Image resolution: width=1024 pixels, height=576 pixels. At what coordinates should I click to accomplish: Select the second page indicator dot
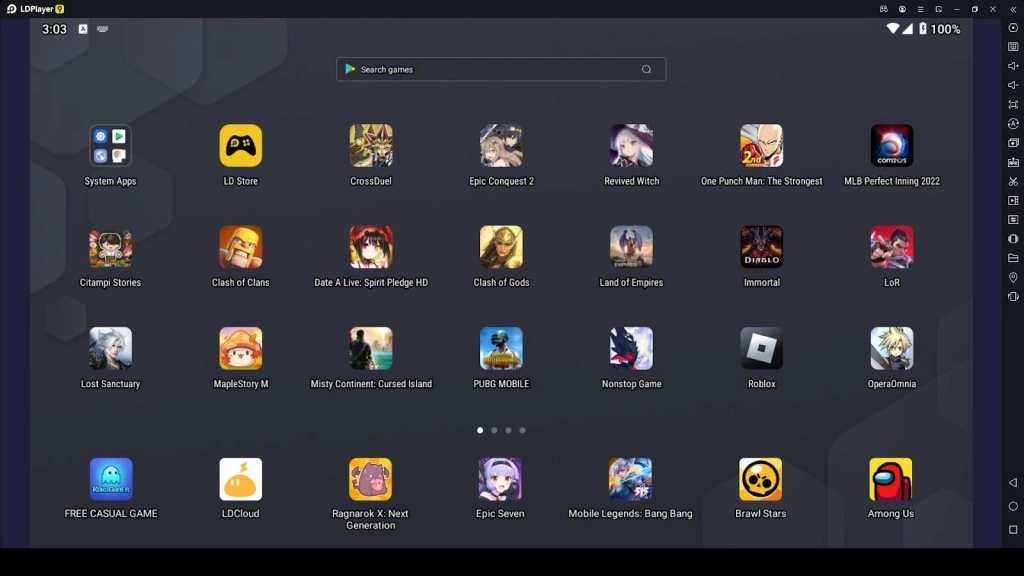click(x=494, y=430)
